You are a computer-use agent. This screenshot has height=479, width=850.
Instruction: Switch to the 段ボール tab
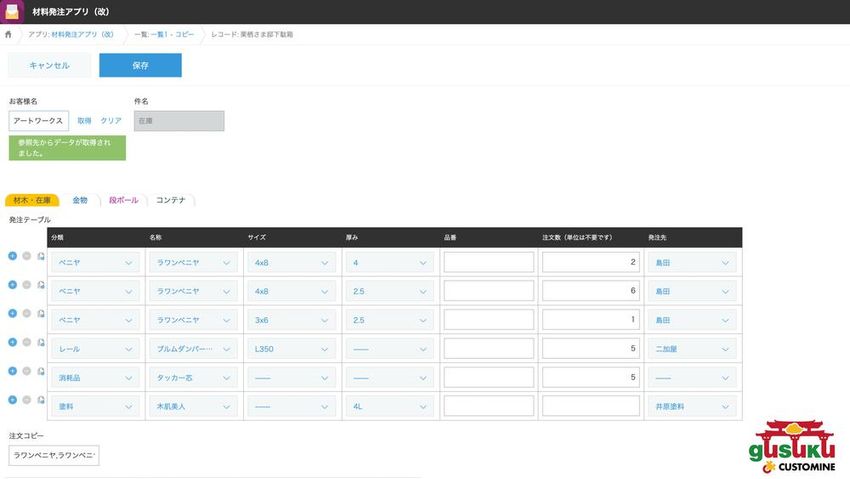[122, 200]
